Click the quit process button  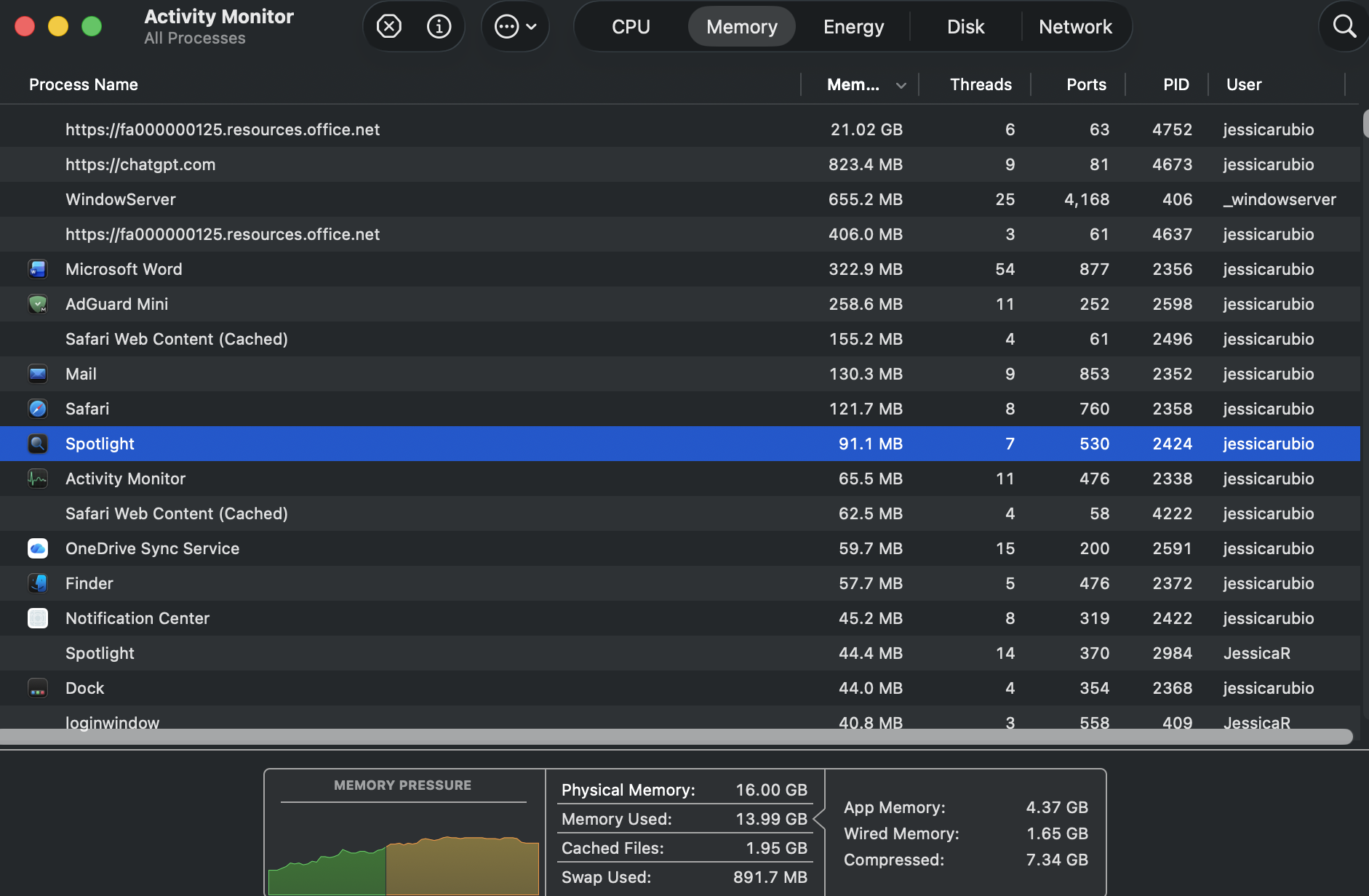pos(389,26)
